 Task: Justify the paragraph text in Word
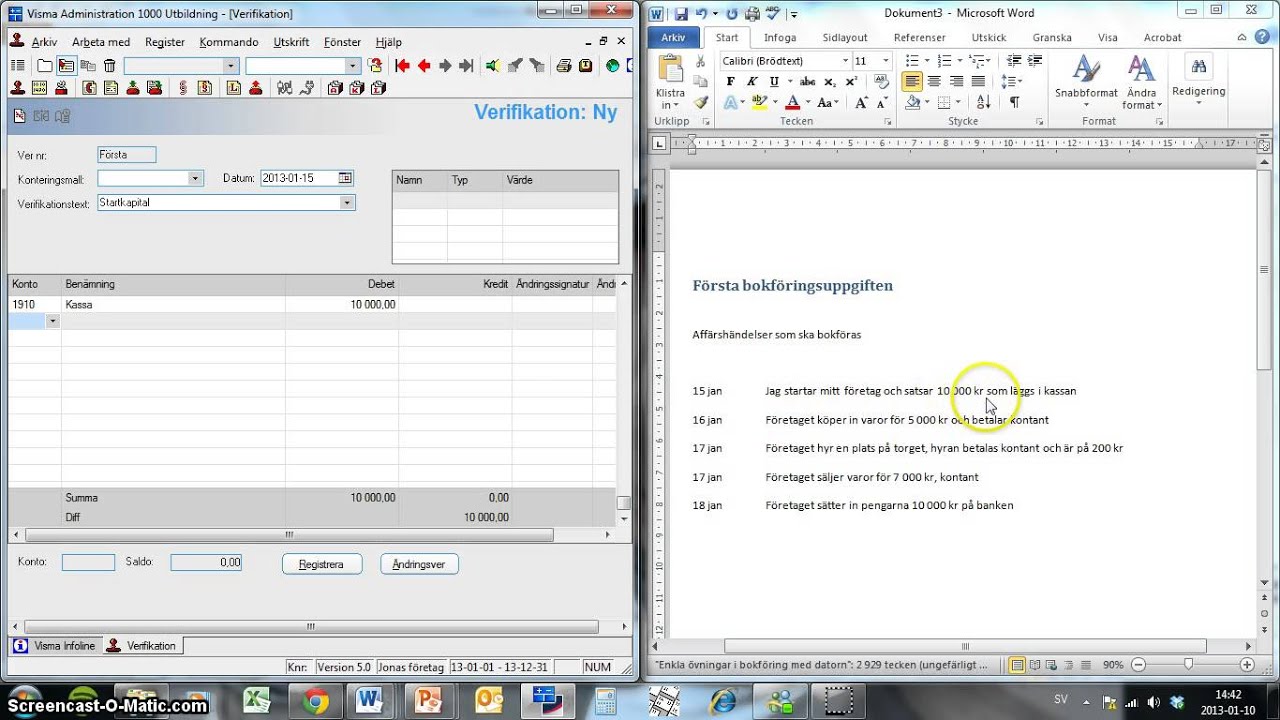[x=978, y=82]
